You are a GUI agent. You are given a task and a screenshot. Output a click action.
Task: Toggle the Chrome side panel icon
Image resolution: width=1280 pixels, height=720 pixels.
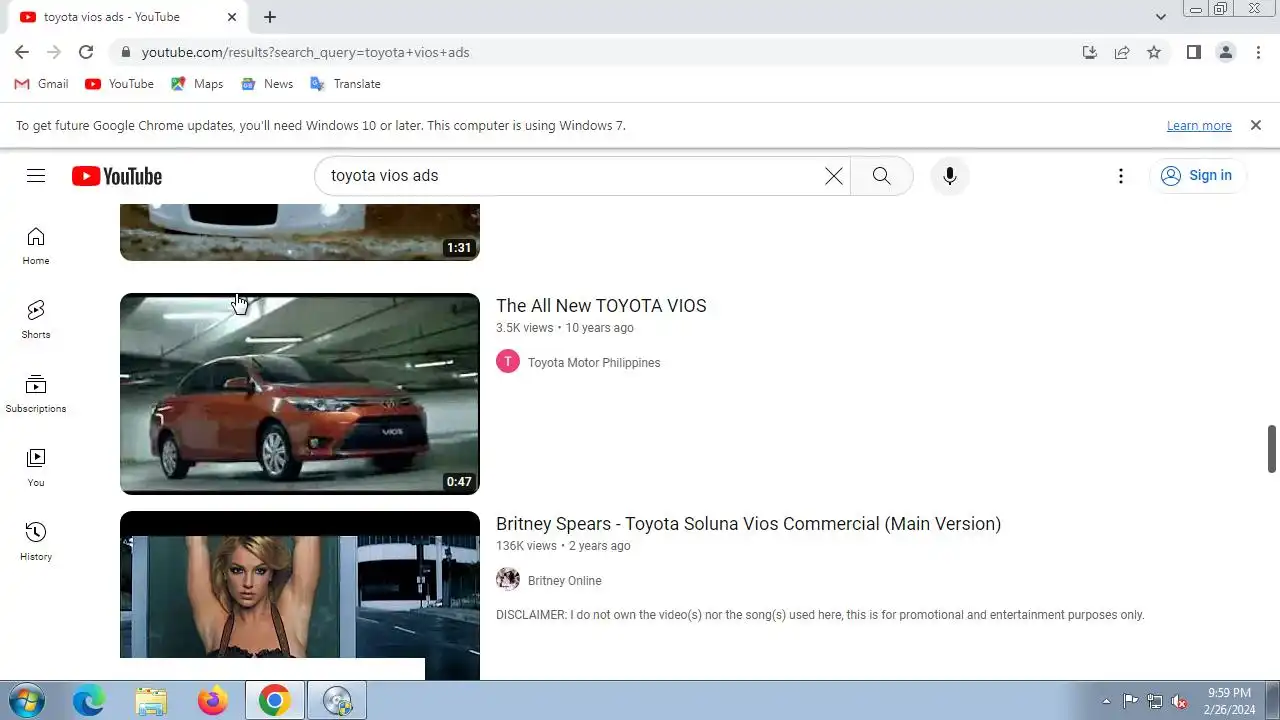(x=1193, y=52)
